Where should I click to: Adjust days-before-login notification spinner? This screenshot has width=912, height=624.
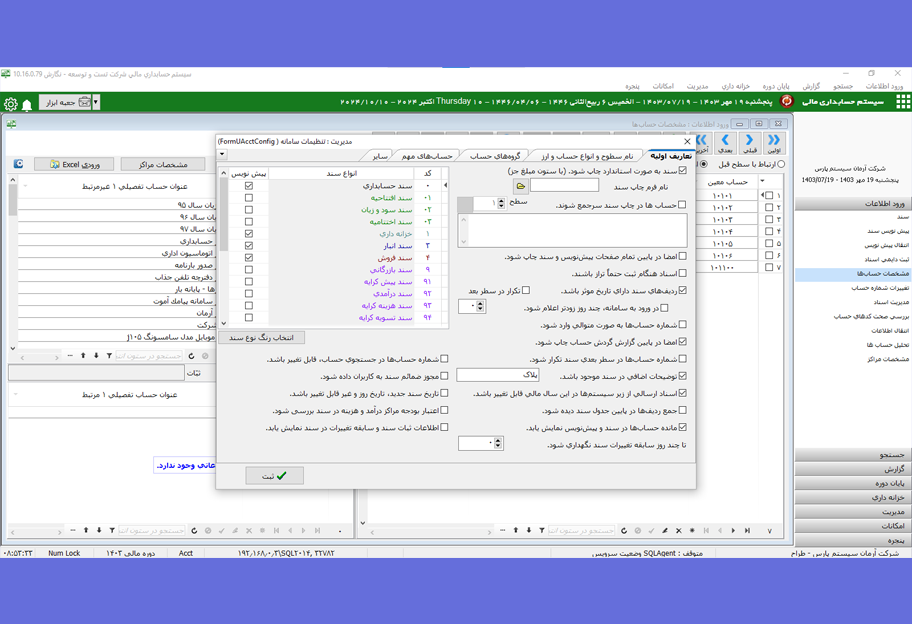[x=480, y=306]
